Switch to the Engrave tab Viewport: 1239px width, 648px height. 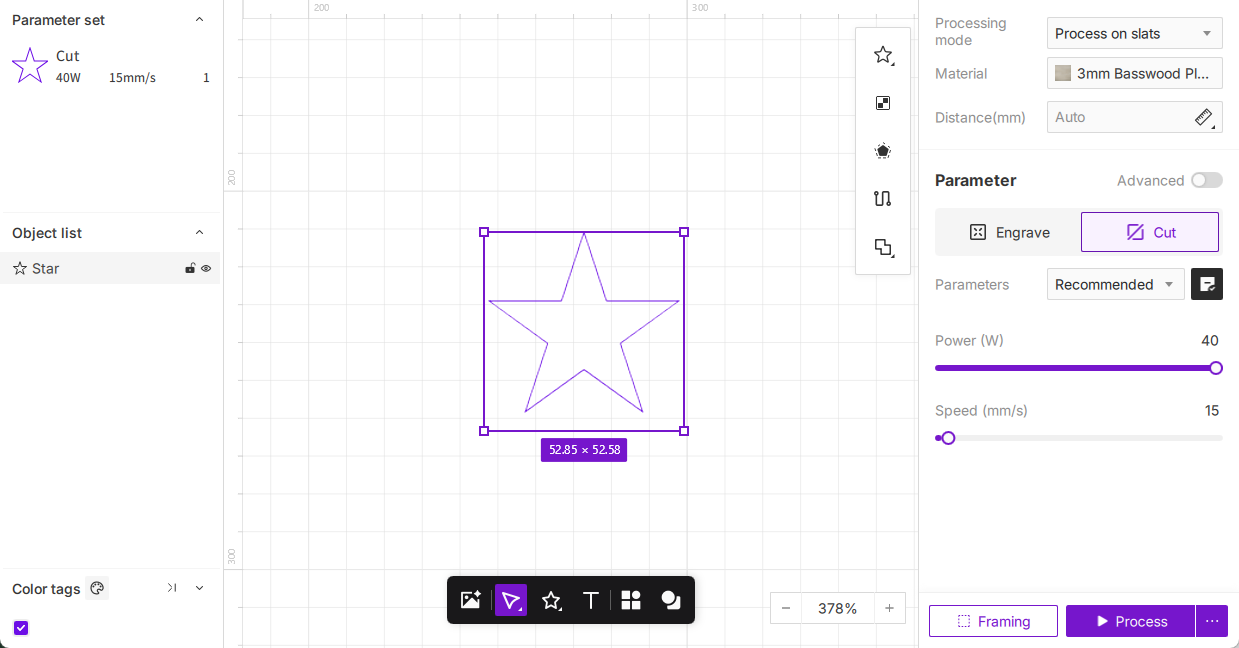tap(1008, 232)
